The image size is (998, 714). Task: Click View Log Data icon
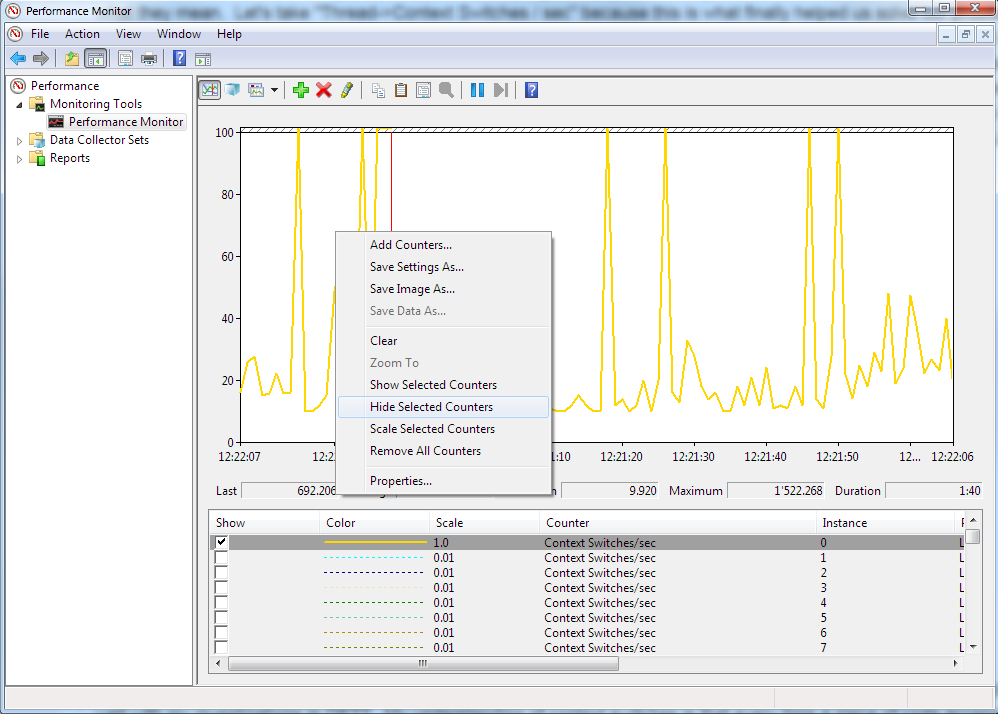232,90
